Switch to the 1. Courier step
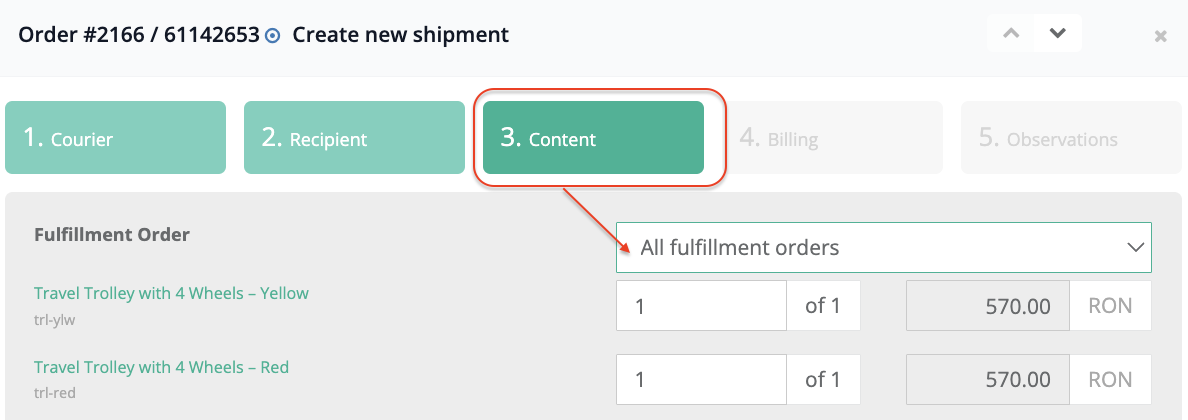Viewport: 1188px width, 420px height. click(115, 138)
